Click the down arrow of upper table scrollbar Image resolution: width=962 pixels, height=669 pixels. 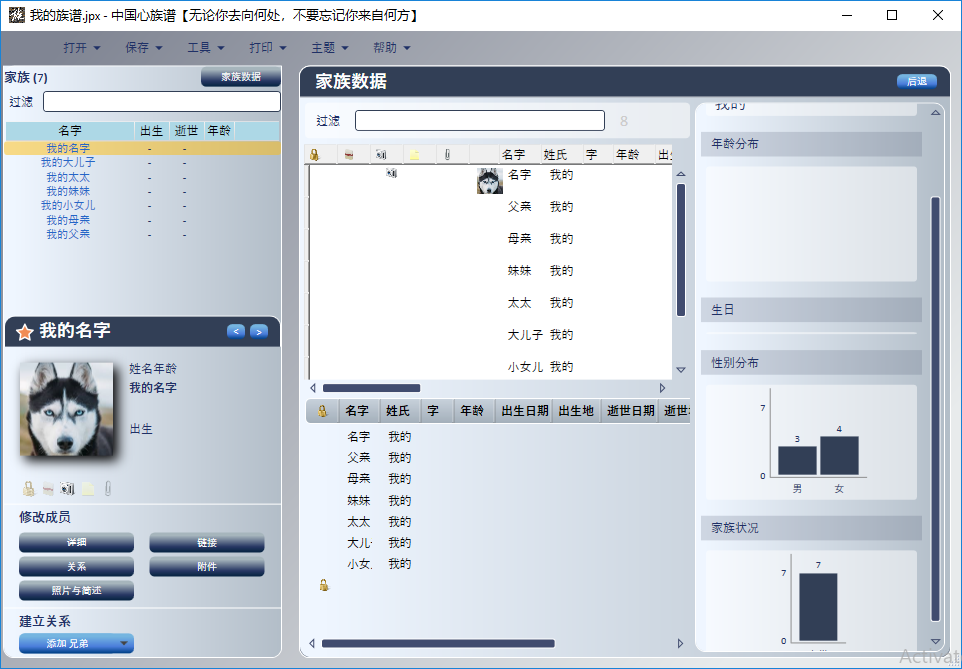[x=681, y=369]
